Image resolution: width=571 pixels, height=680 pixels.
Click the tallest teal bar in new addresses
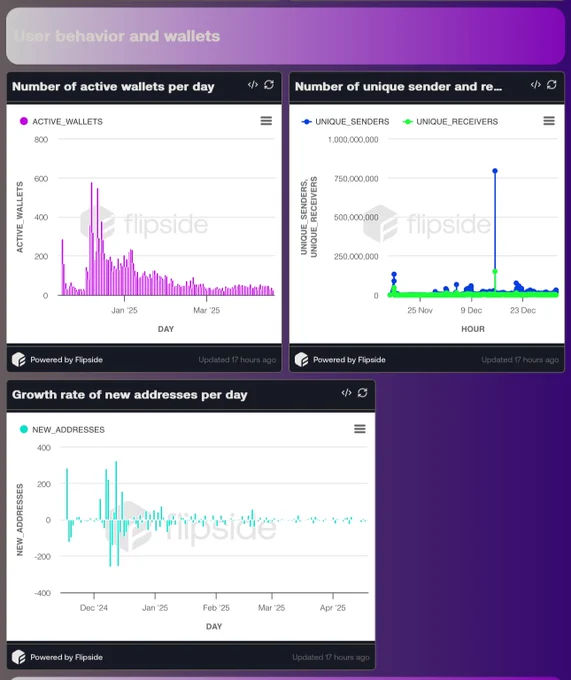116,490
